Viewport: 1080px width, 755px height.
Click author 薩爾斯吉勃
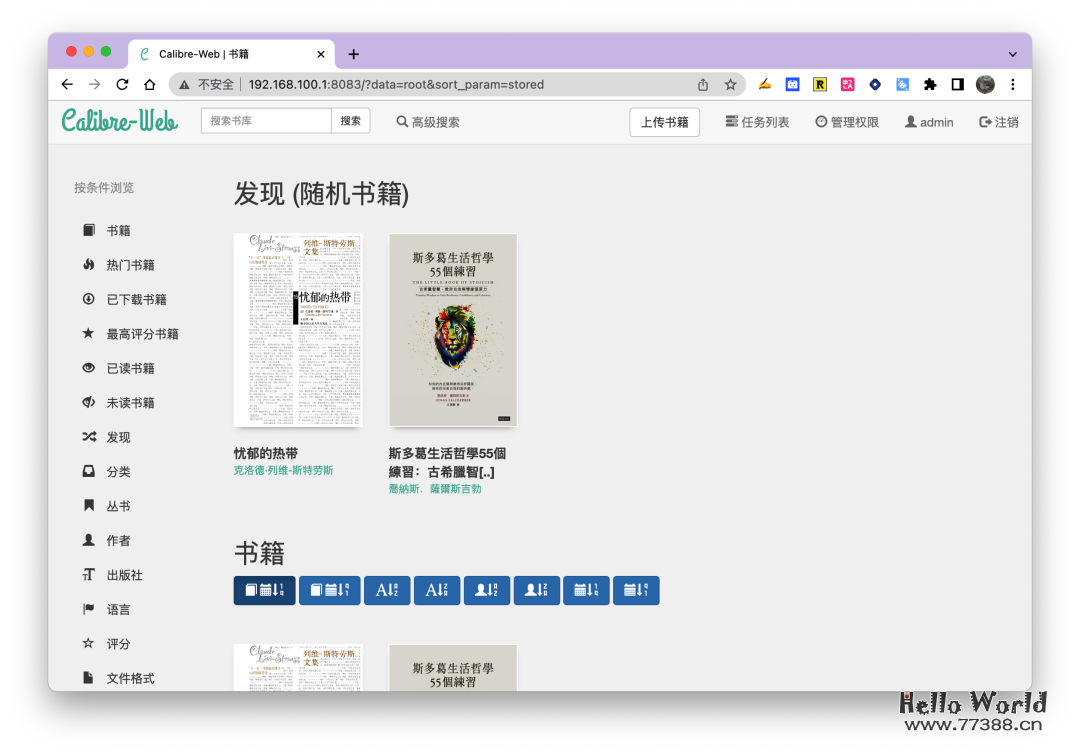pyautogui.click(x=456, y=488)
